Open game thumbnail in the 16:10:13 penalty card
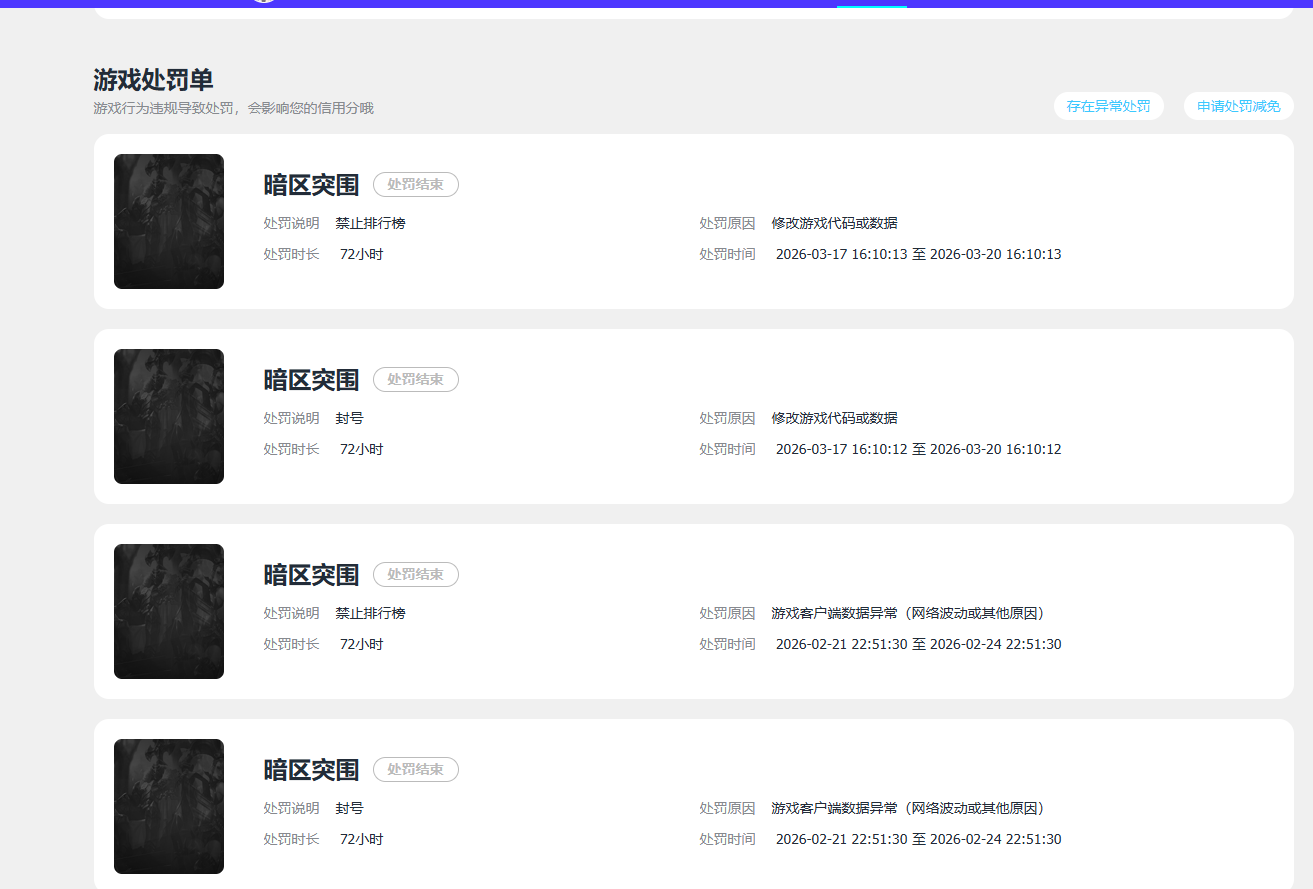 pyautogui.click(x=169, y=221)
